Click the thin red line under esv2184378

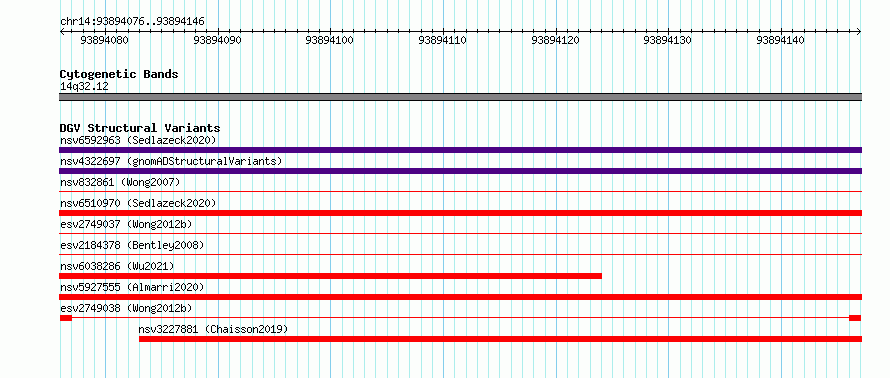[460, 255]
